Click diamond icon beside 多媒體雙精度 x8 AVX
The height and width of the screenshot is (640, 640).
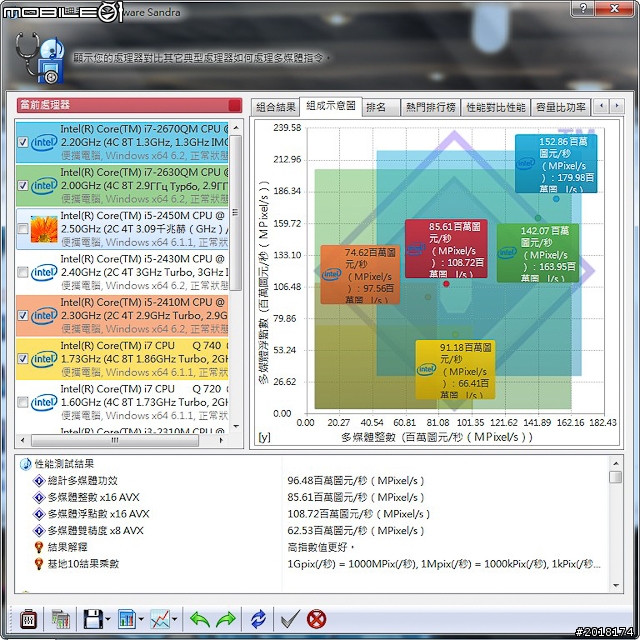click(x=39, y=531)
